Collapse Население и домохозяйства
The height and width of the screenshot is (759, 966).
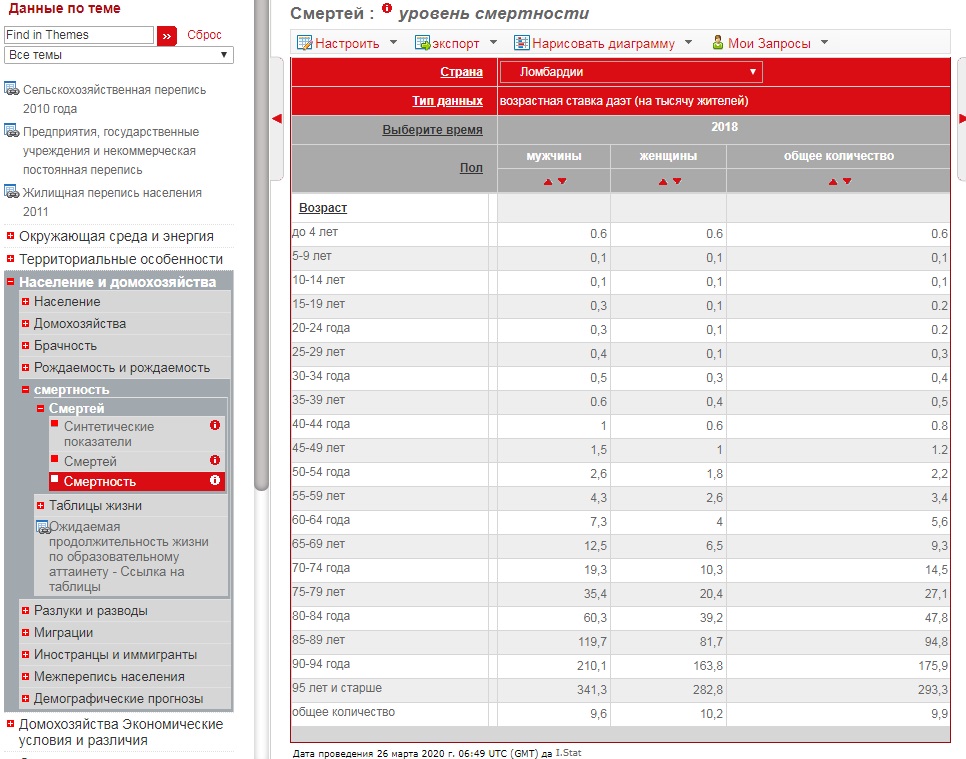10,282
